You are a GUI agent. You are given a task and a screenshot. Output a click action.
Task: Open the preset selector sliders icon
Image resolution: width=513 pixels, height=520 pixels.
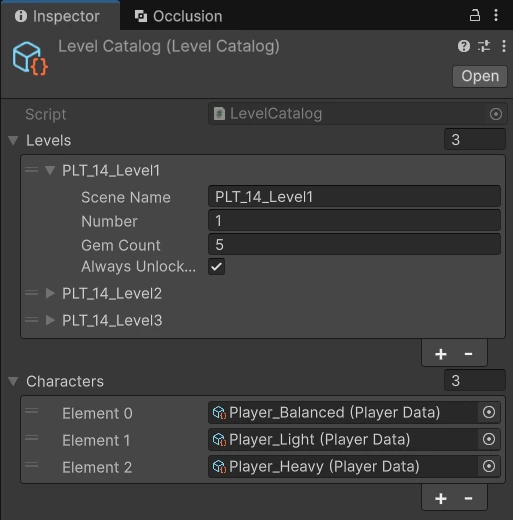pos(484,46)
